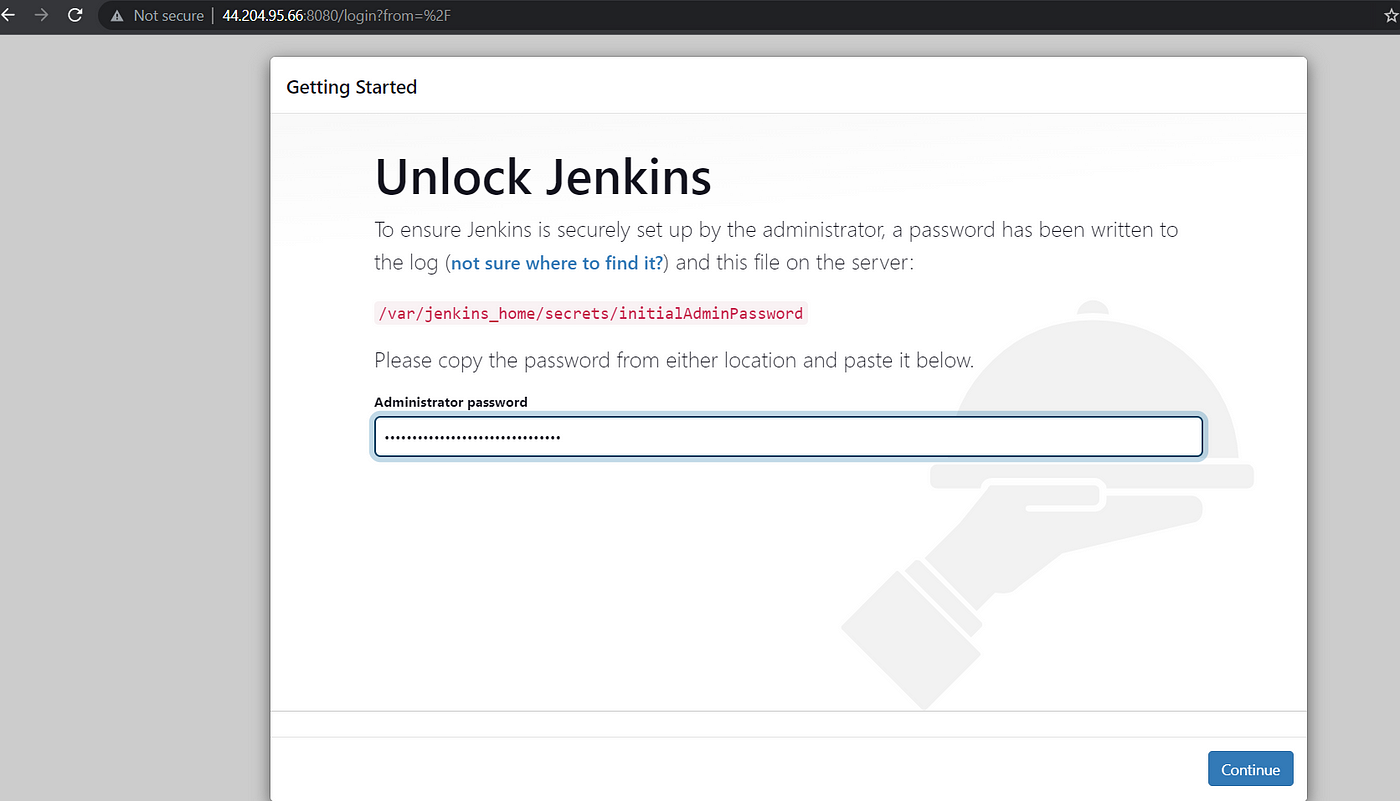Reload the page with refresh icon
1400x801 pixels.
point(75,15)
